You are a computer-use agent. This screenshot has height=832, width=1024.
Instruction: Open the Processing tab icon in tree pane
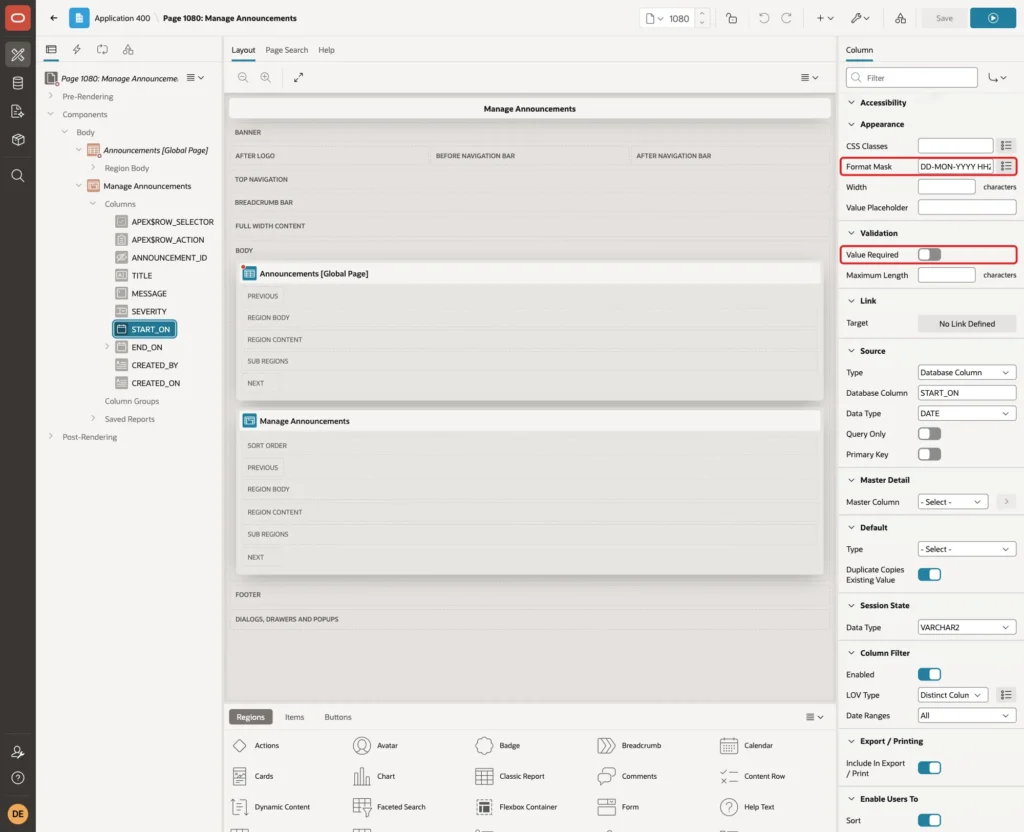point(102,50)
